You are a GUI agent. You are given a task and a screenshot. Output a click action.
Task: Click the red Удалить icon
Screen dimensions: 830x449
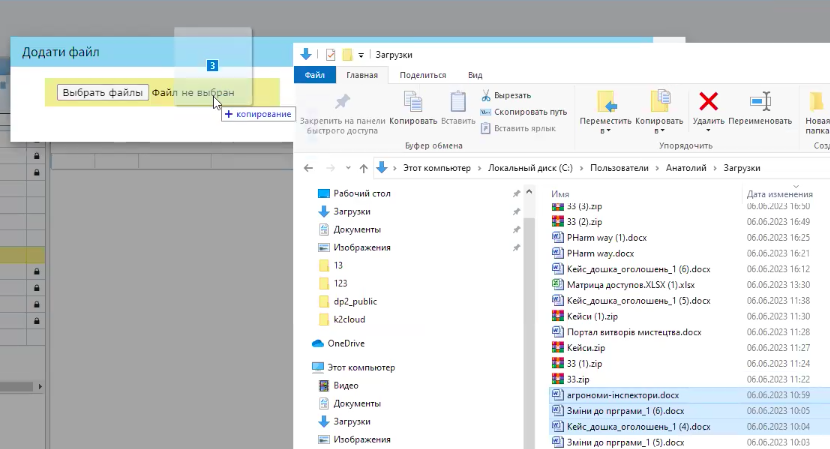coord(708,101)
